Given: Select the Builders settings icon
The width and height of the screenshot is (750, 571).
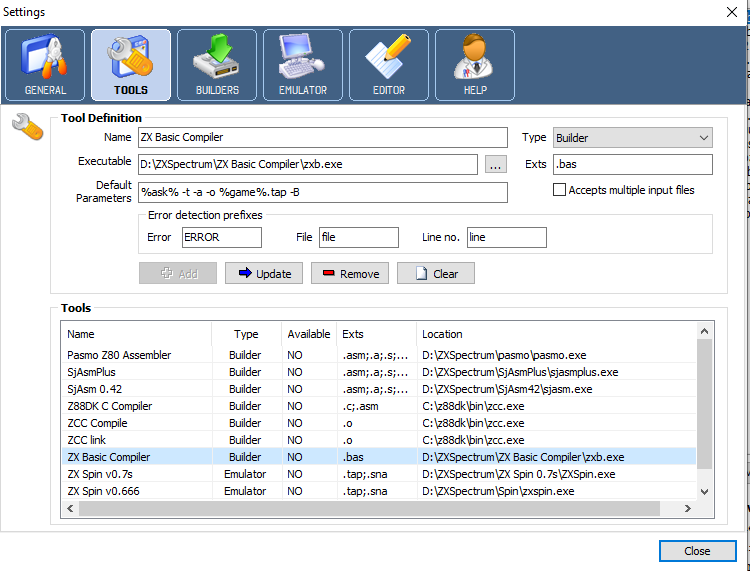Looking at the screenshot, I should pos(217,65).
